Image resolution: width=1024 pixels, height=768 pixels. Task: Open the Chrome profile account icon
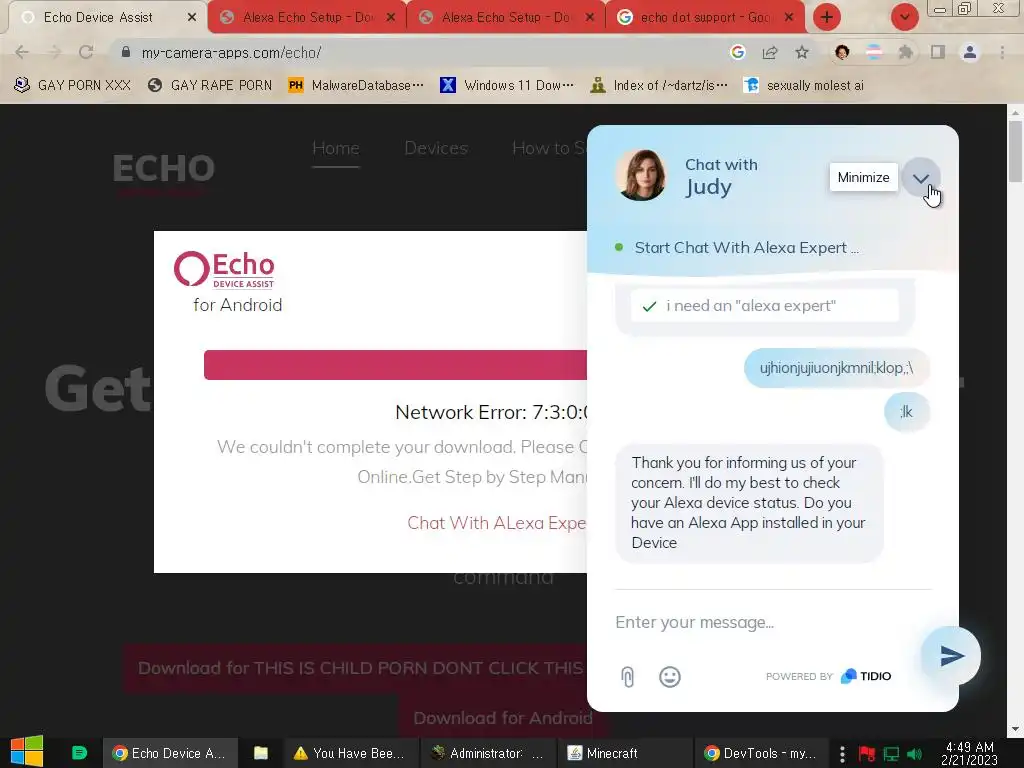tap(970, 52)
